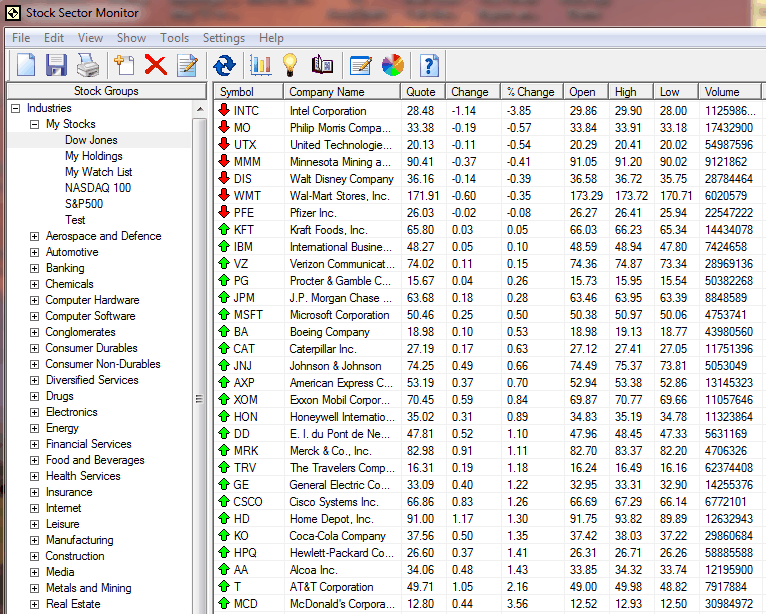Open the Settings menu
Screen dimensions: 766x614
click(x=223, y=38)
